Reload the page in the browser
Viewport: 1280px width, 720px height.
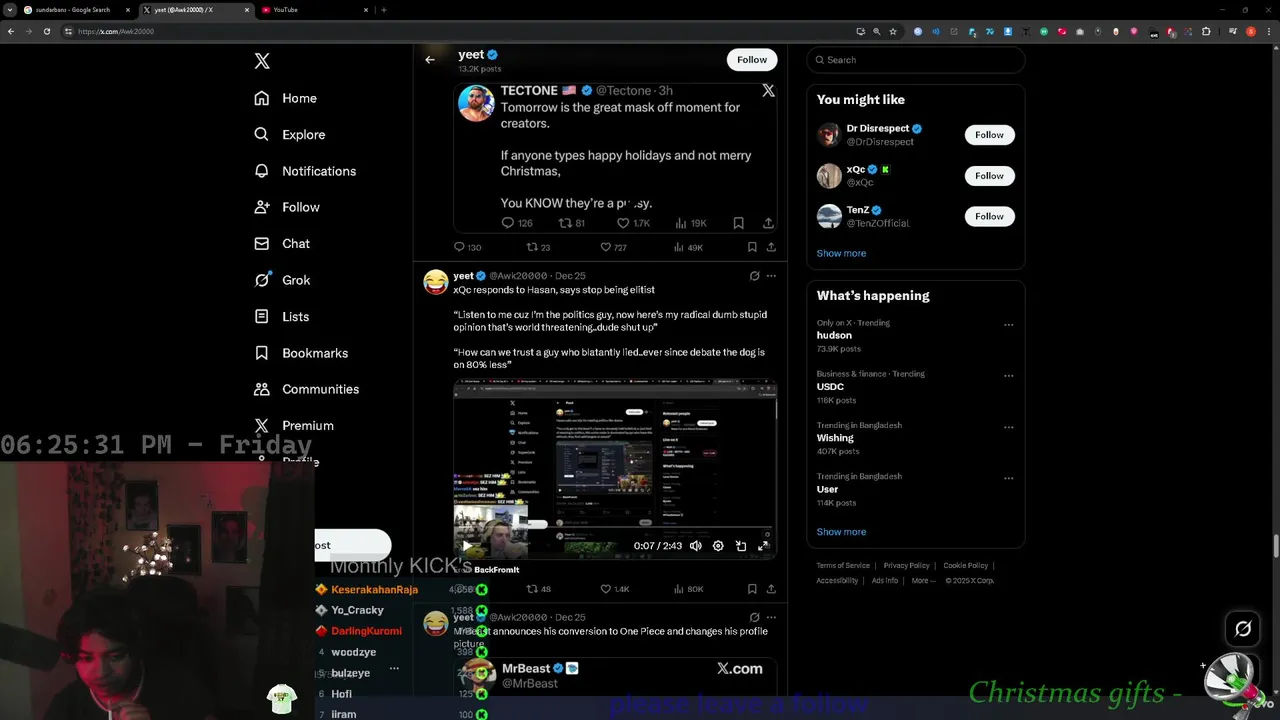(46, 31)
